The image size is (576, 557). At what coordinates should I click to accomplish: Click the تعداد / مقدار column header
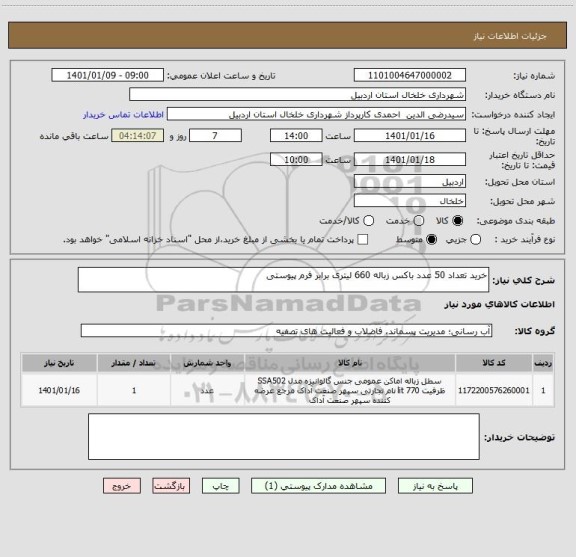pos(134,363)
